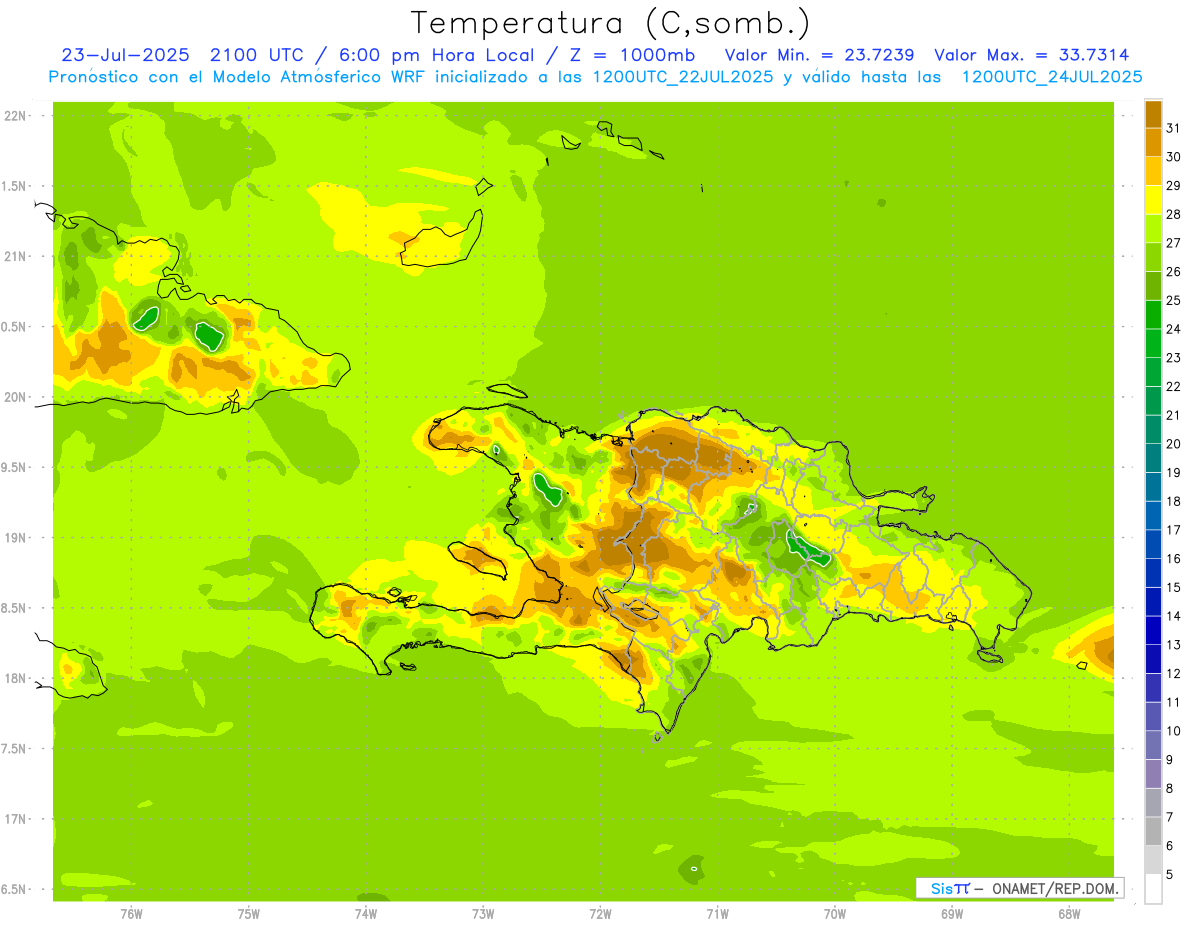Click the legend label '19'

1174,472
